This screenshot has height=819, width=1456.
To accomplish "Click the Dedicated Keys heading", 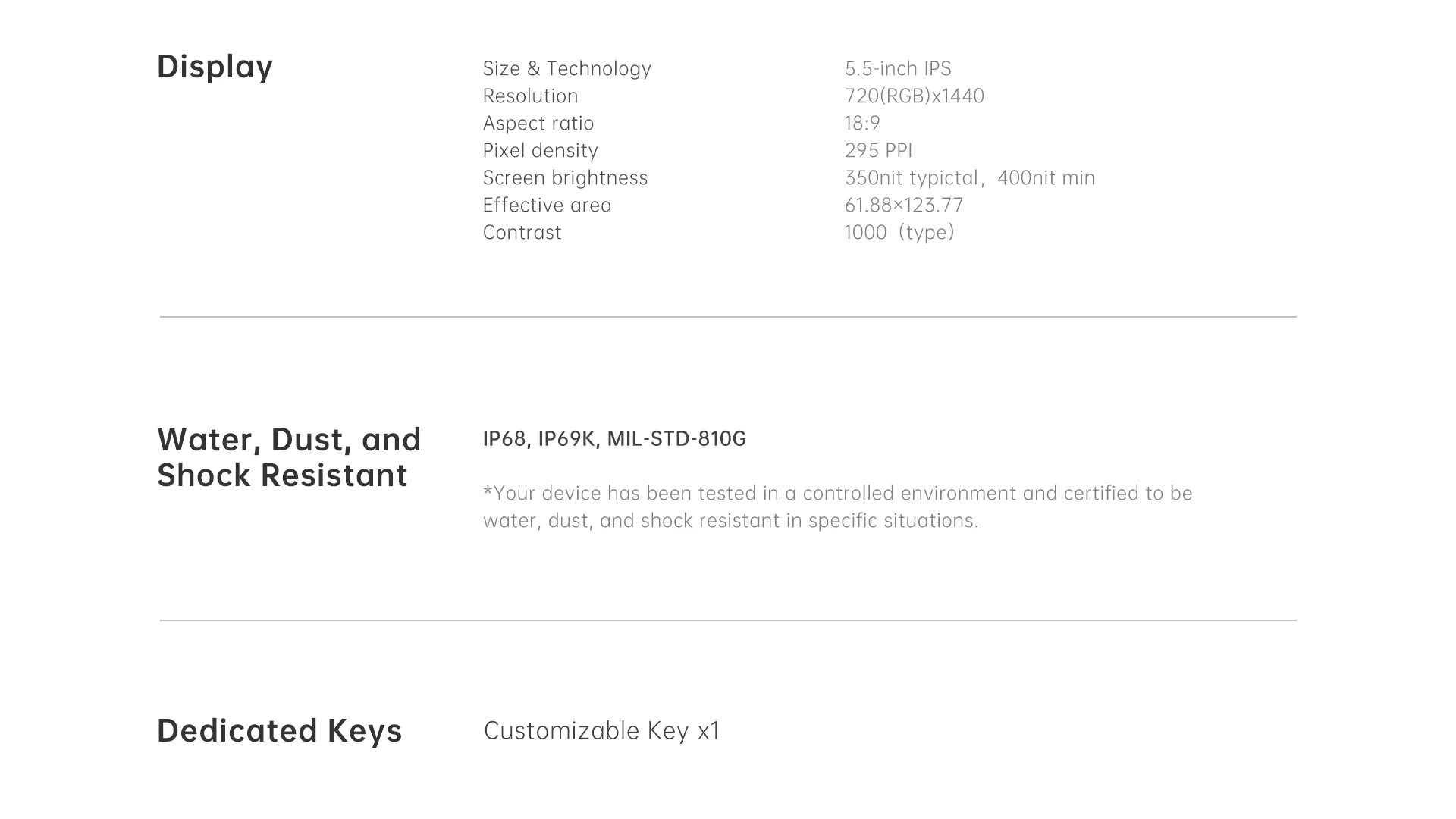I will click(x=279, y=731).
